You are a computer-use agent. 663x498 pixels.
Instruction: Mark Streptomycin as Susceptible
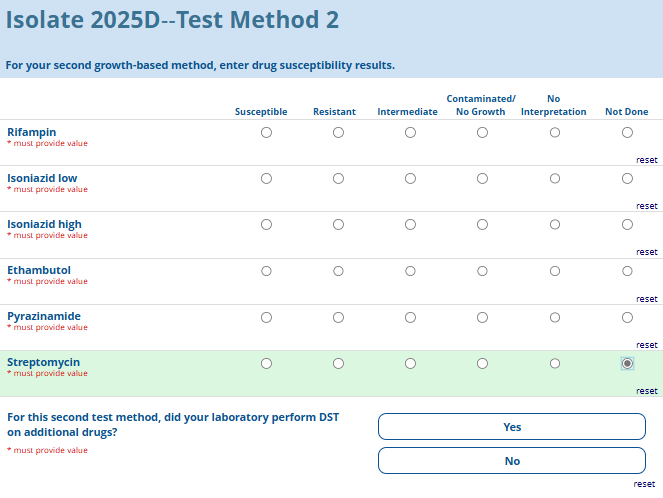pyautogui.click(x=266, y=363)
